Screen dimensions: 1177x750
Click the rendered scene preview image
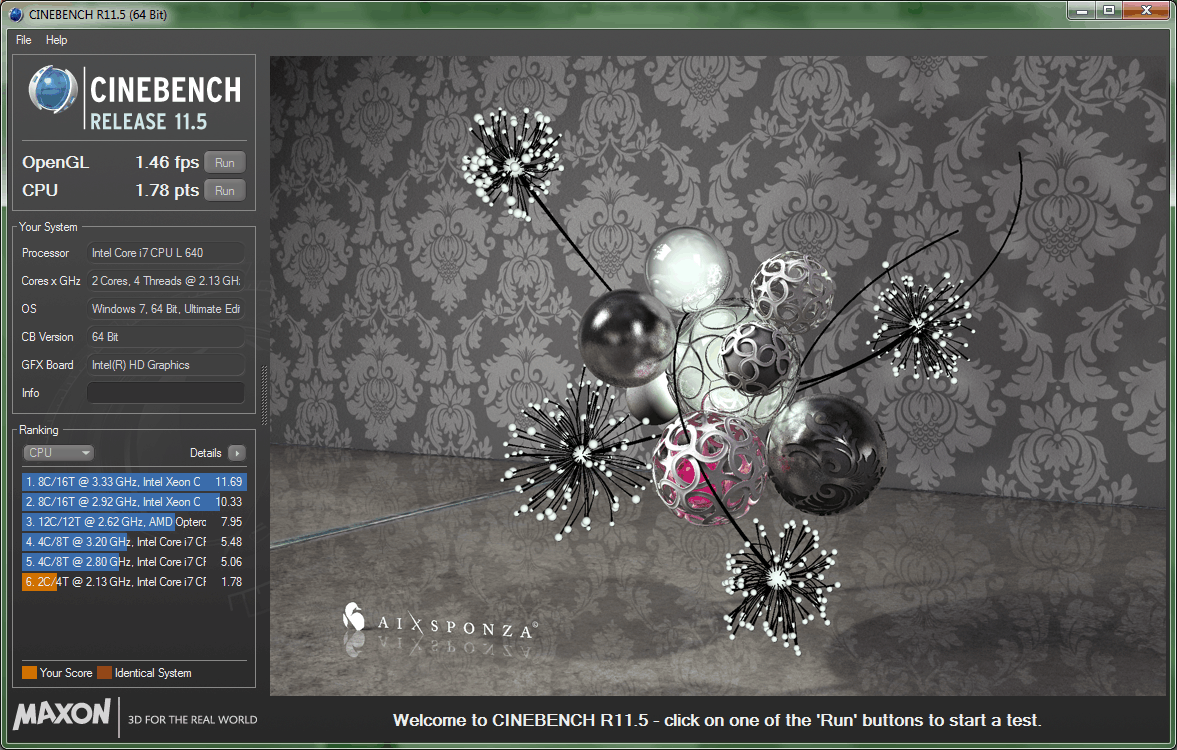718,375
